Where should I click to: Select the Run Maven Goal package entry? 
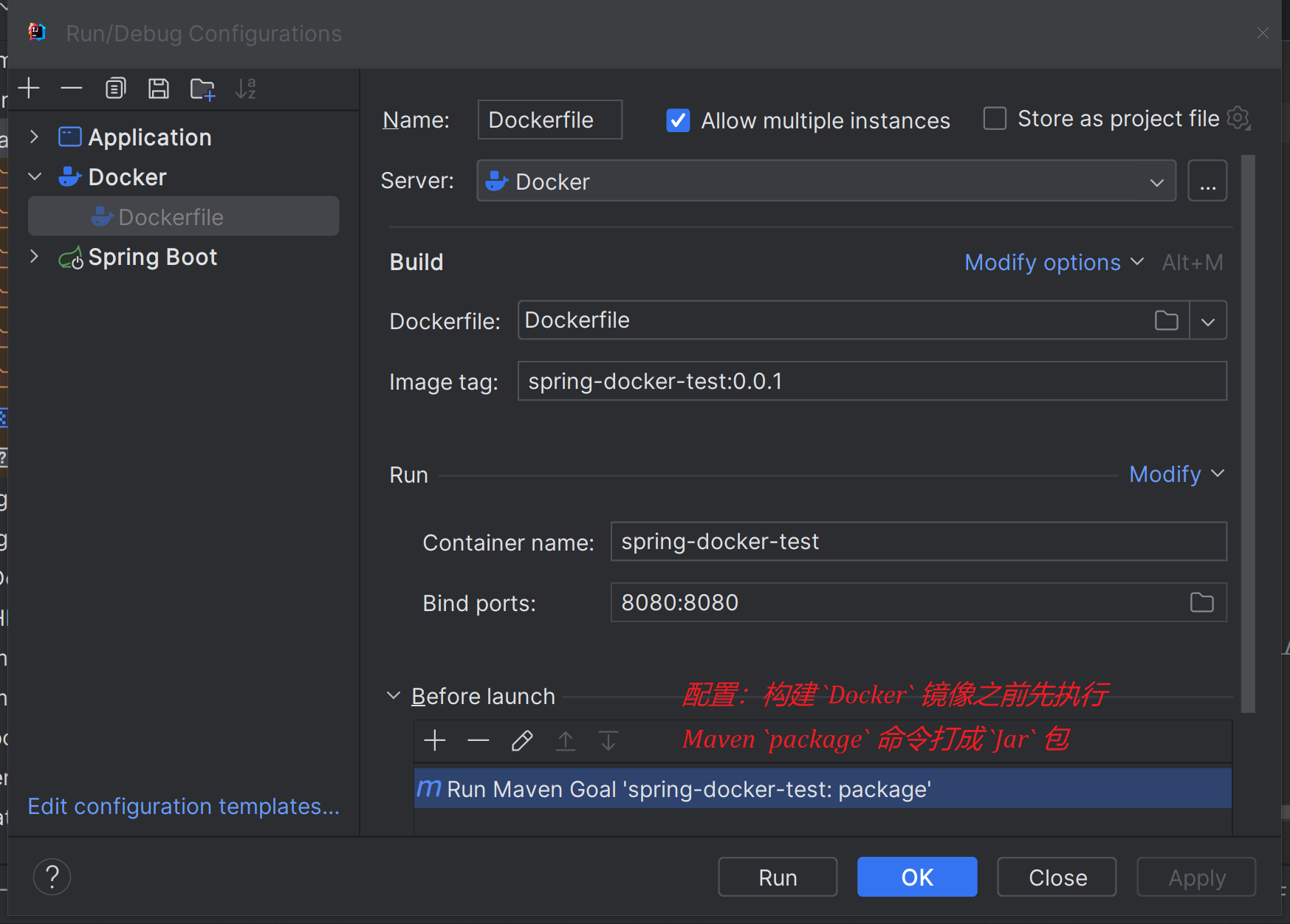click(688, 790)
